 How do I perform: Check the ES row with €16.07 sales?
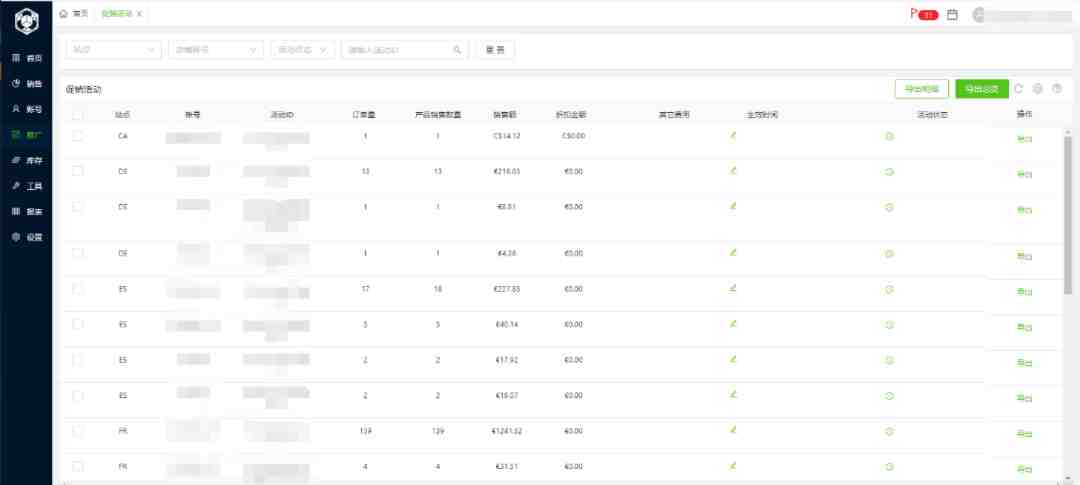tap(77, 395)
